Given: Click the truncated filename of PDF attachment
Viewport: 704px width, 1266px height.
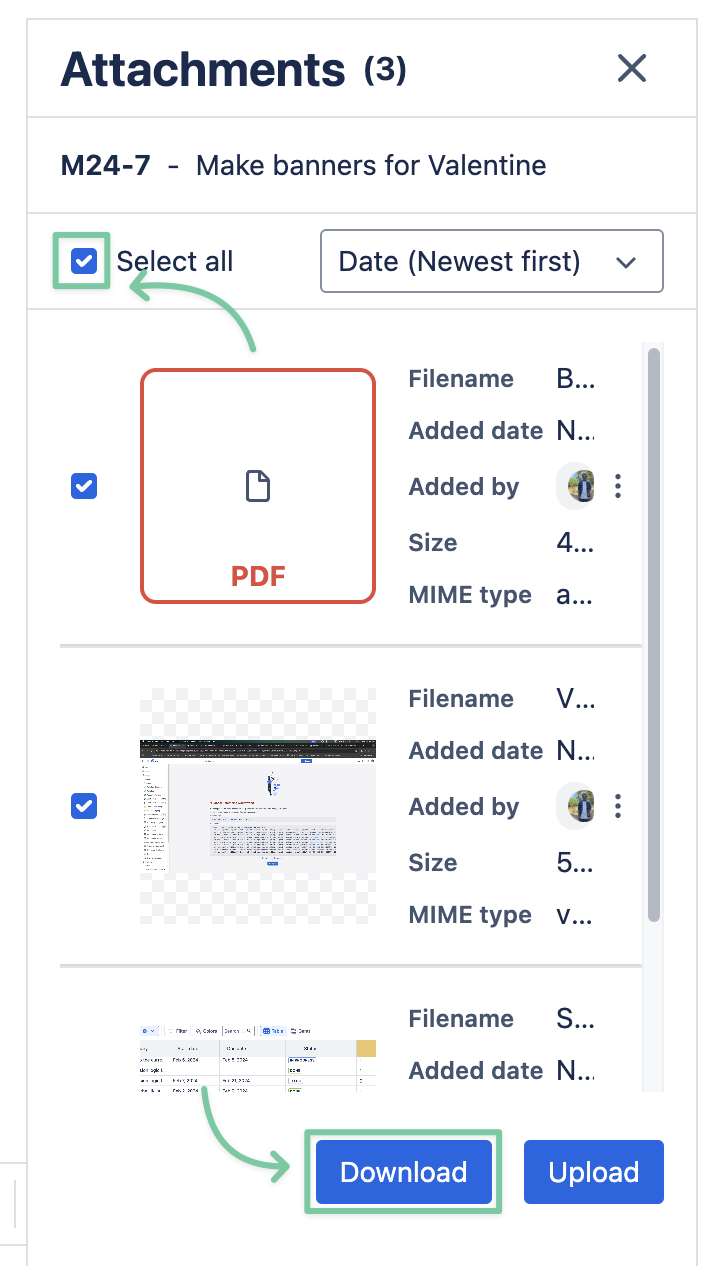Looking at the screenshot, I should click(575, 379).
